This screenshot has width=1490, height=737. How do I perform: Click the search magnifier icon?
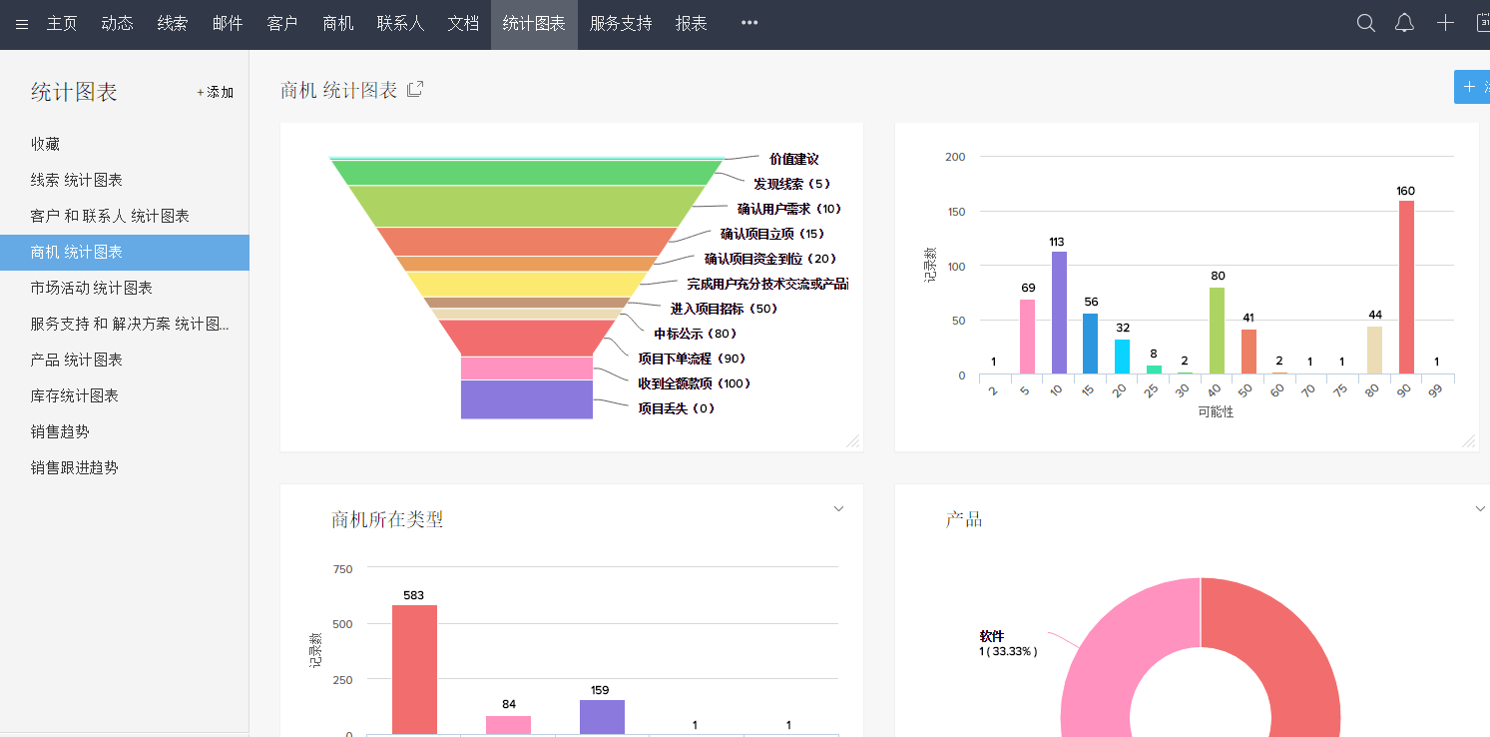[x=1365, y=24]
